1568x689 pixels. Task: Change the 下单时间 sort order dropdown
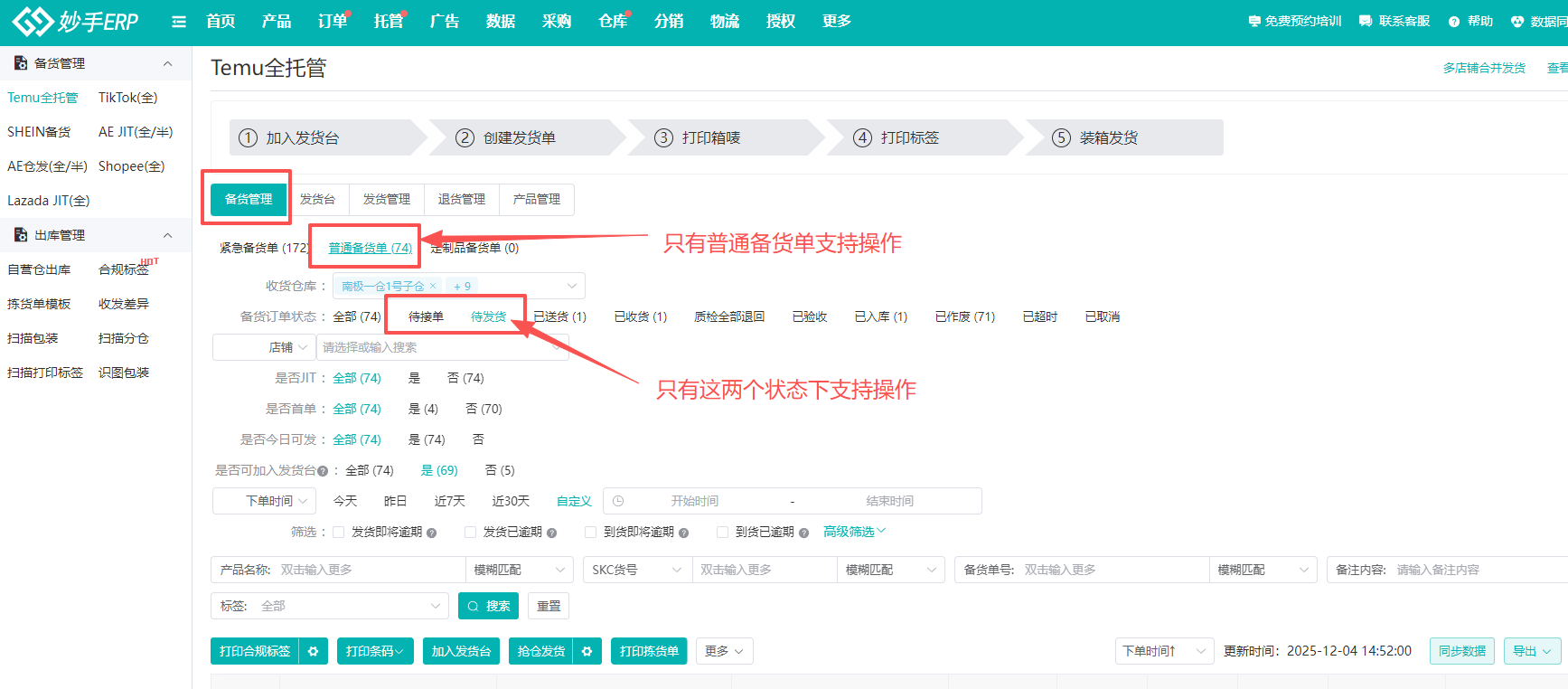tap(1164, 651)
